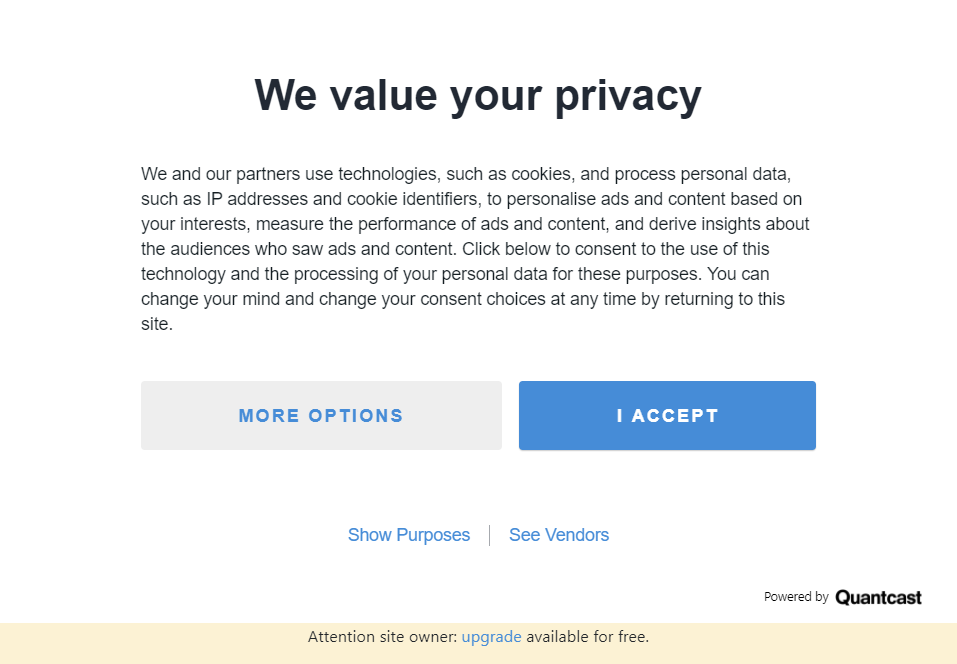The image size is (957, 664).
Task: Click the phrase "change your consent choices"
Action: (x=437, y=299)
